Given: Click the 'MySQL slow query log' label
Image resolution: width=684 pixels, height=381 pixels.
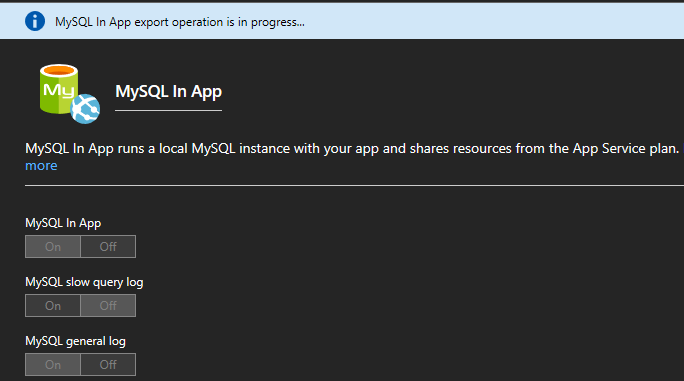Looking at the screenshot, I should 84,282.
